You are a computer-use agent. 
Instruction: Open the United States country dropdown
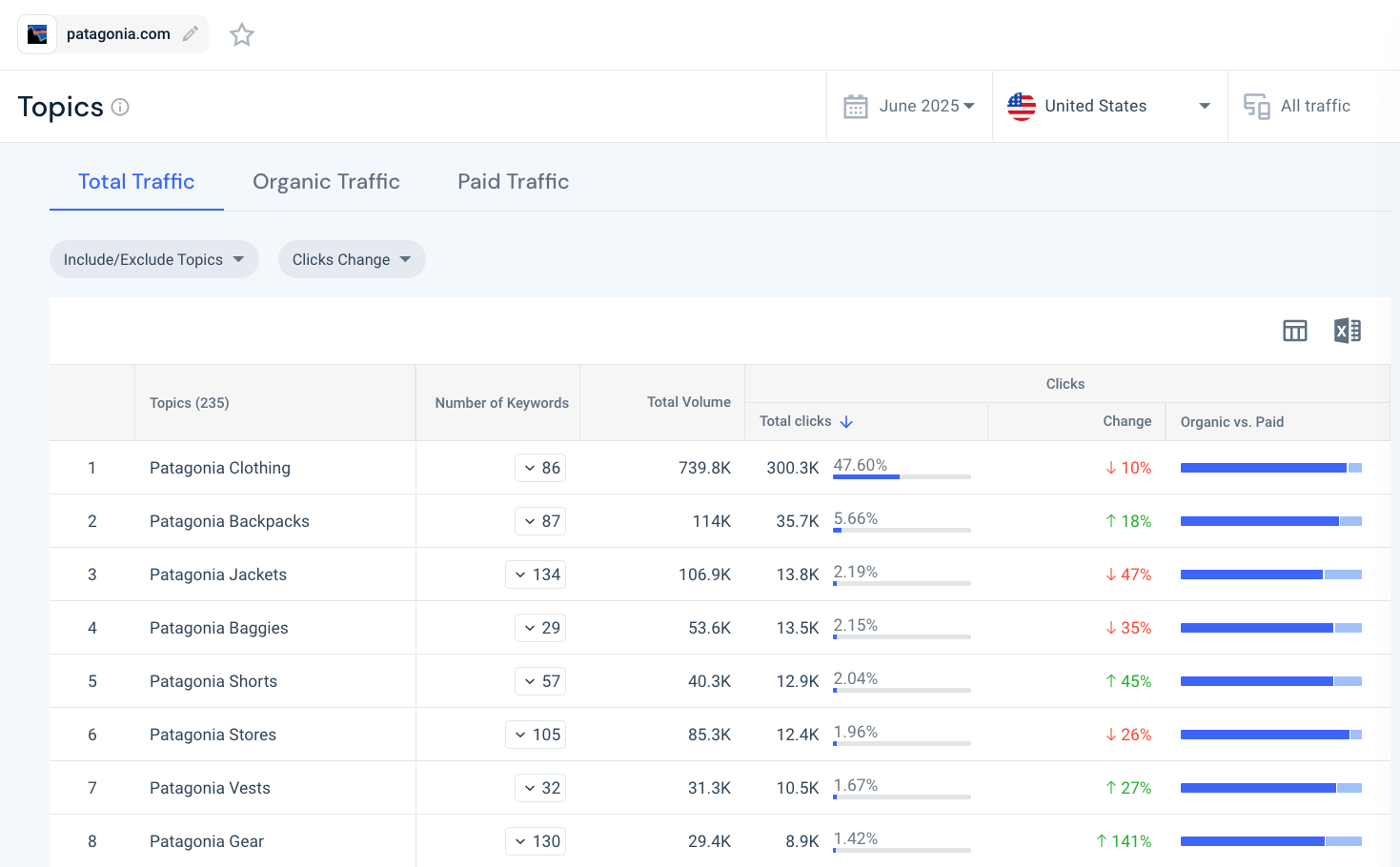click(1110, 107)
